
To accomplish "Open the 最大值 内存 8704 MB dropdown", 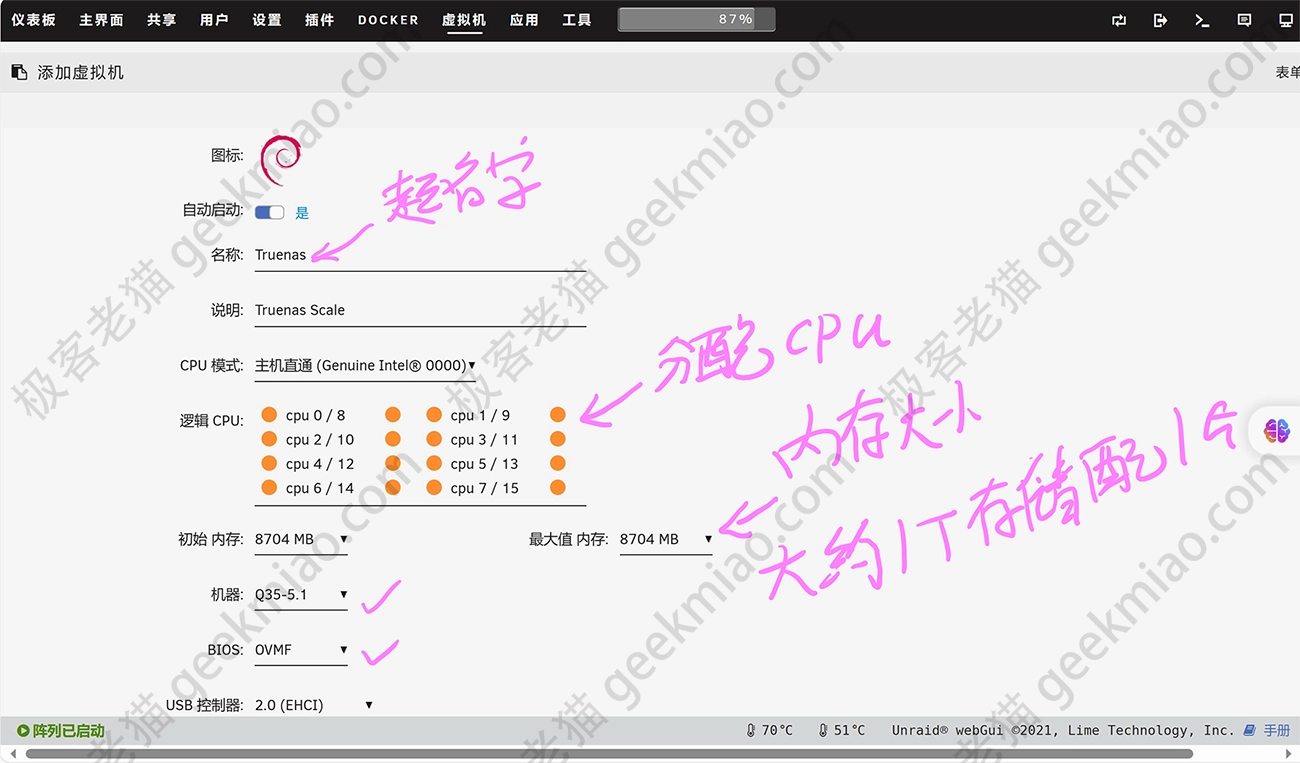I will 666,540.
